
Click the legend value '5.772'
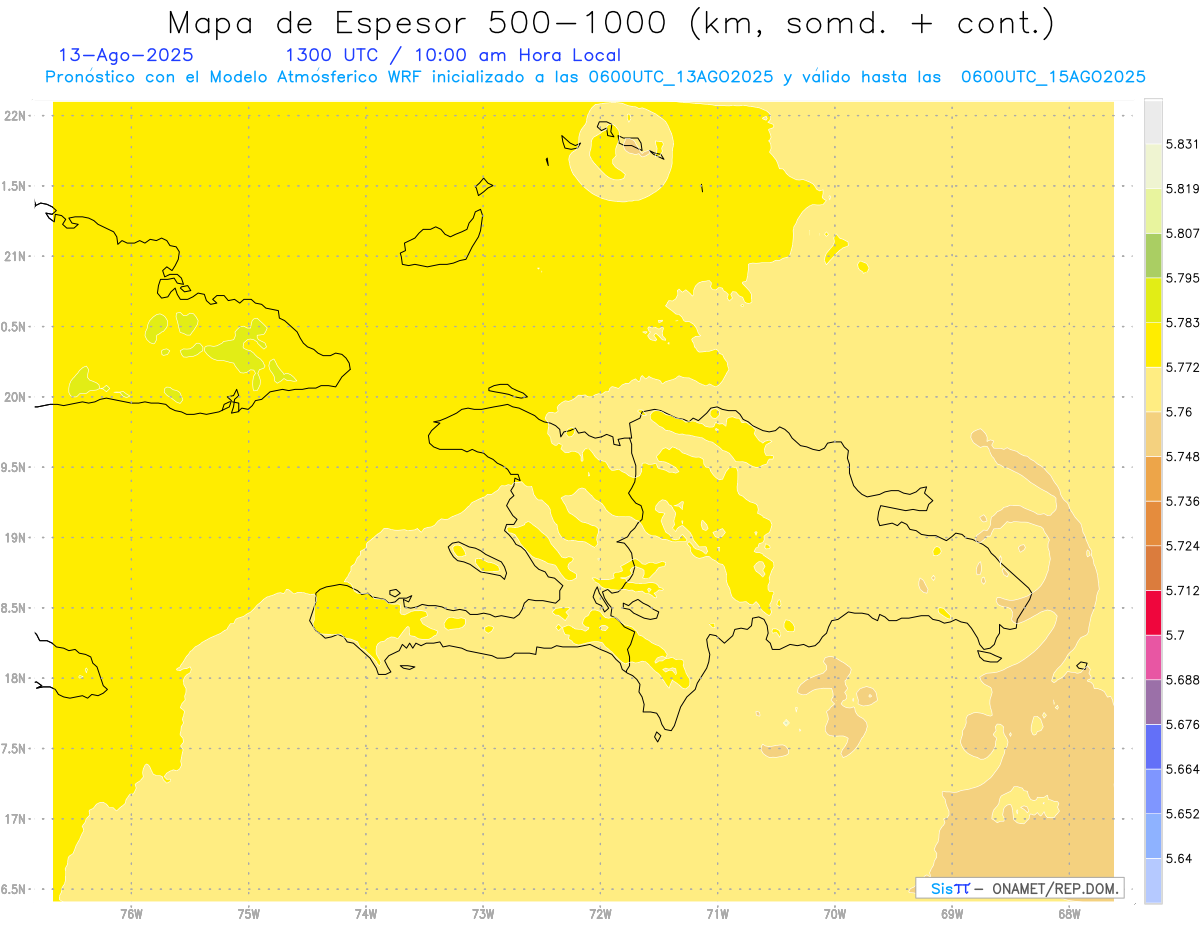1182,367
